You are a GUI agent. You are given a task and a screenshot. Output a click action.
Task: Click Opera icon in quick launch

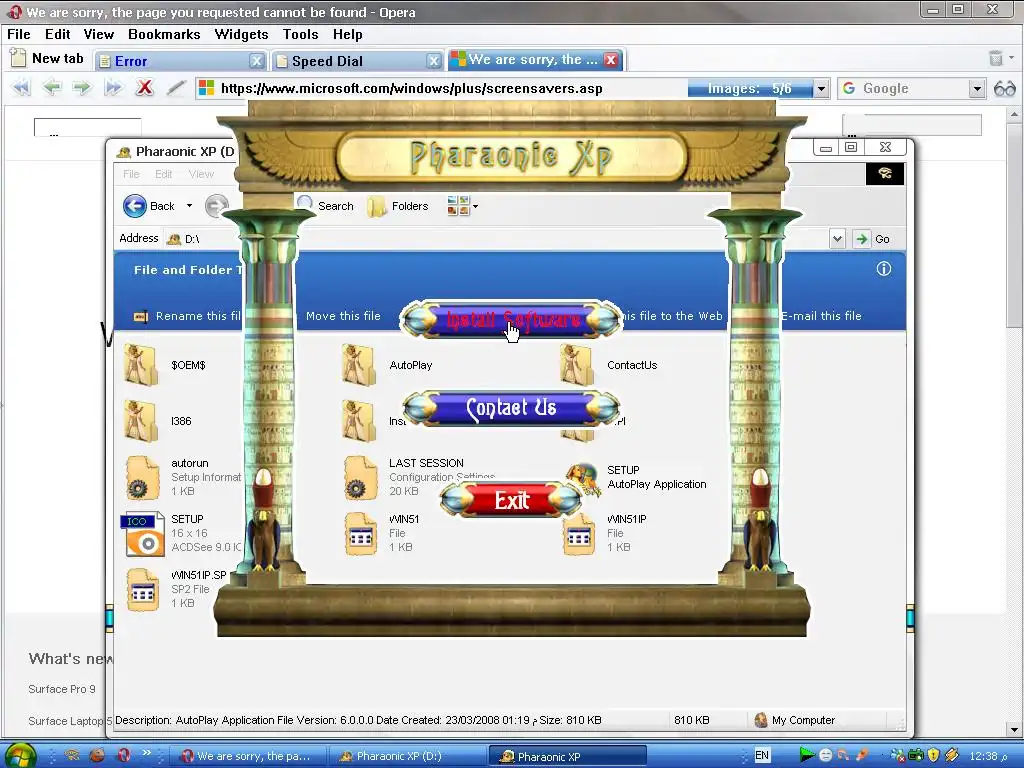[124, 755]
